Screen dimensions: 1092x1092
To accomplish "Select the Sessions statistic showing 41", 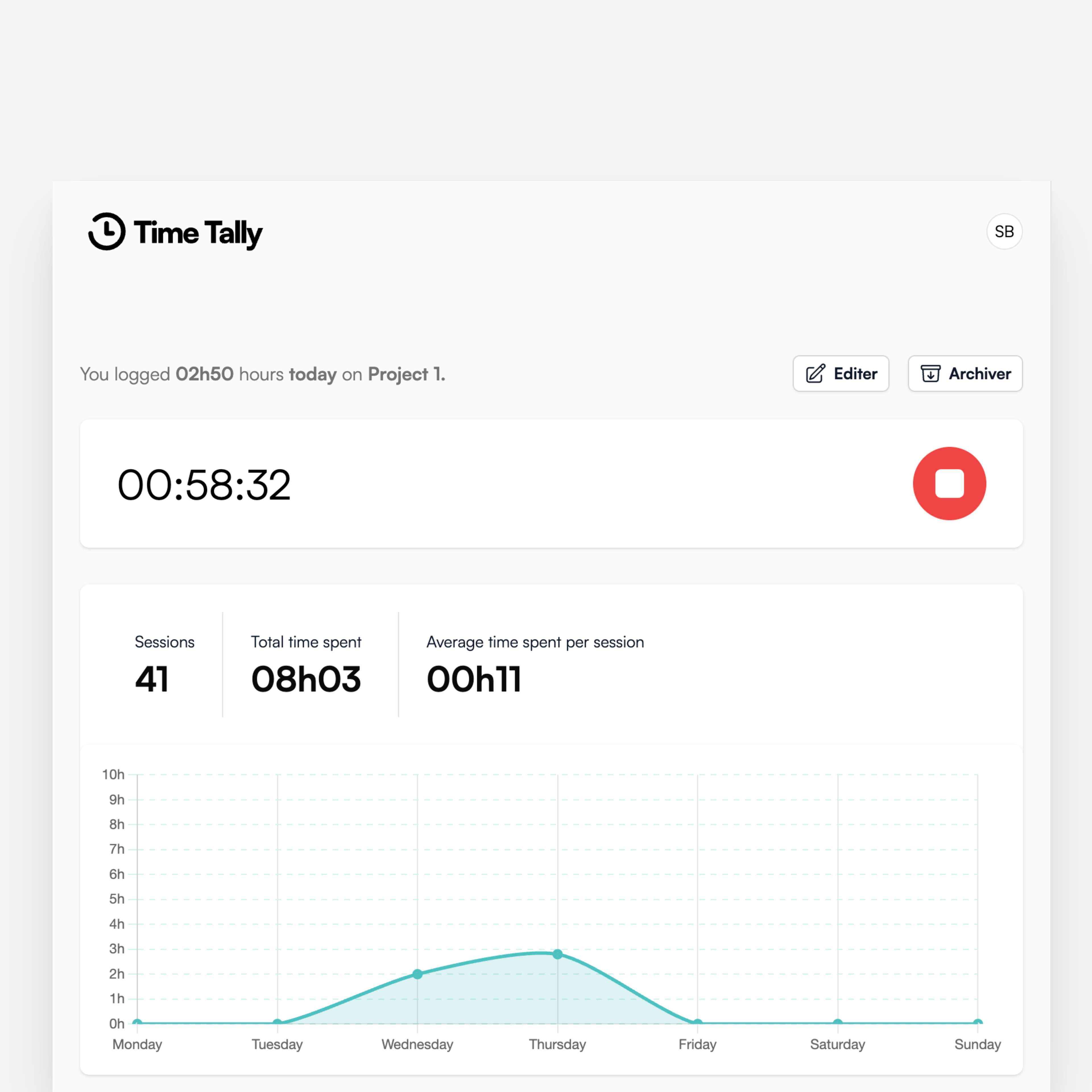I will click(152, 679).
